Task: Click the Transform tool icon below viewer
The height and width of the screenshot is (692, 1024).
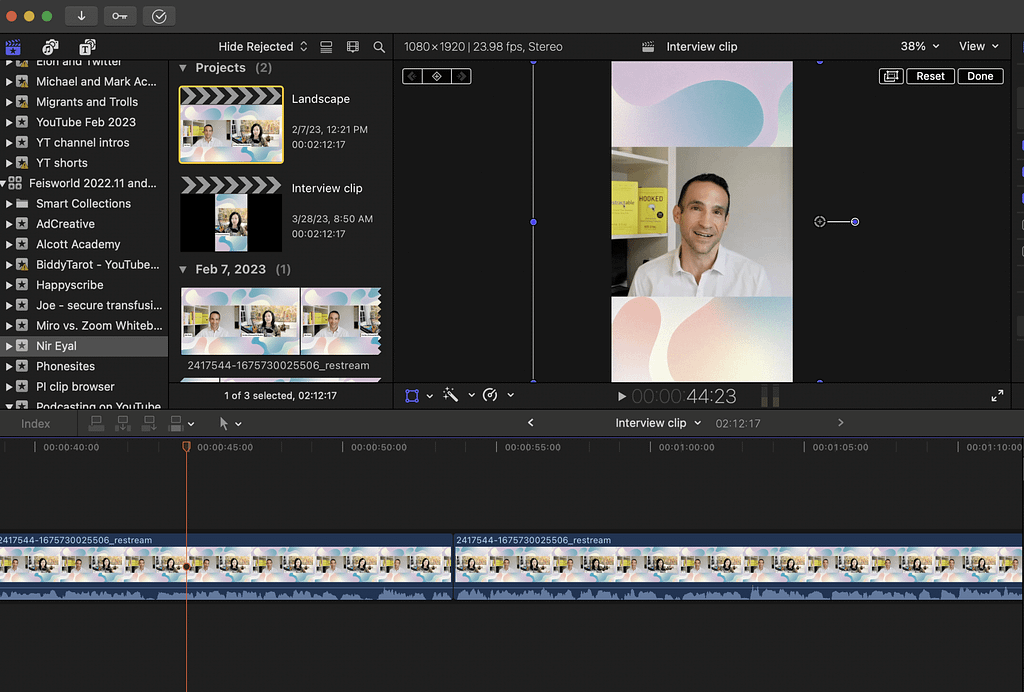Action: (412, 396)
